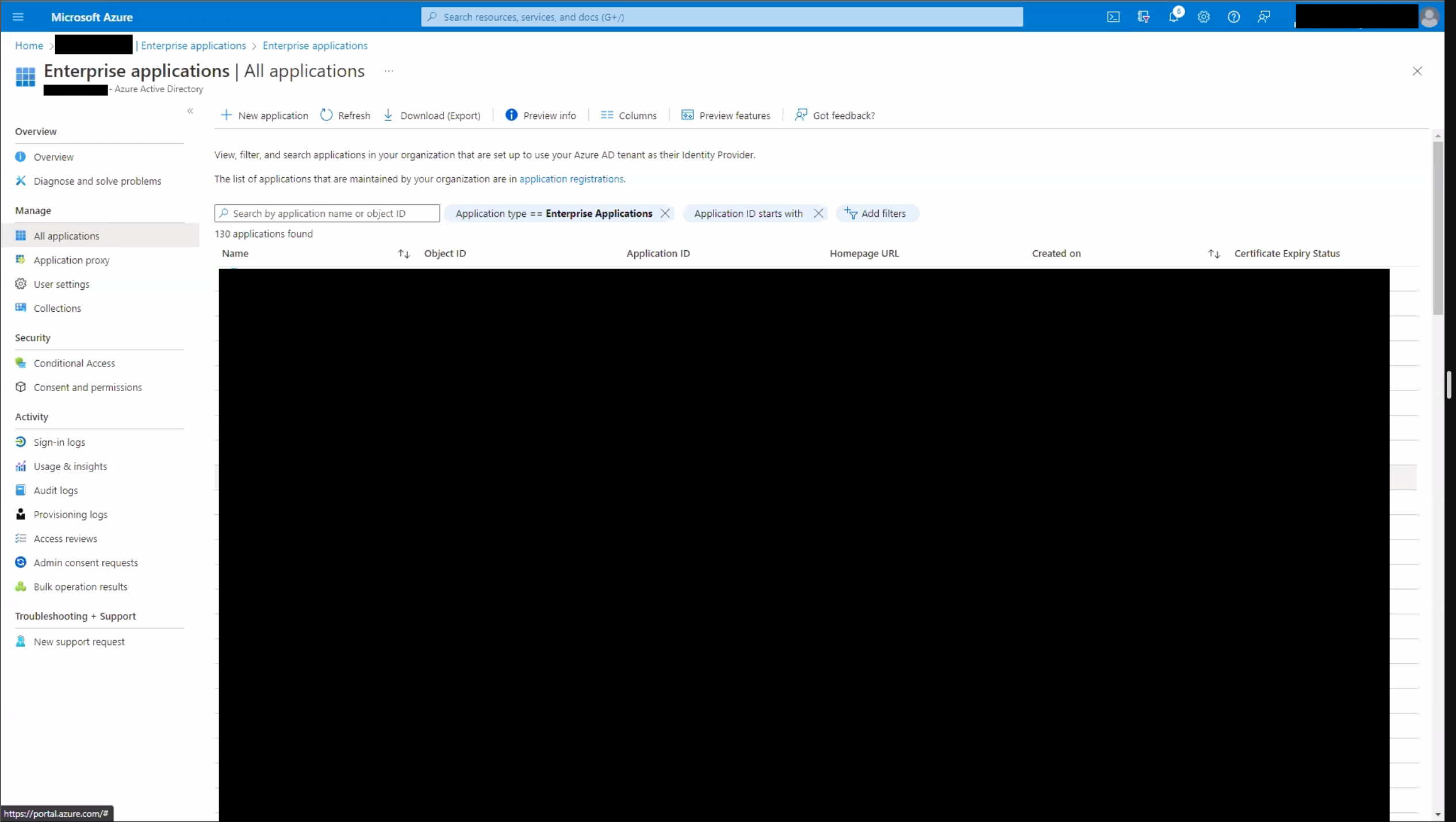
Task: Click Got feedback?
Action: point(834,116)
